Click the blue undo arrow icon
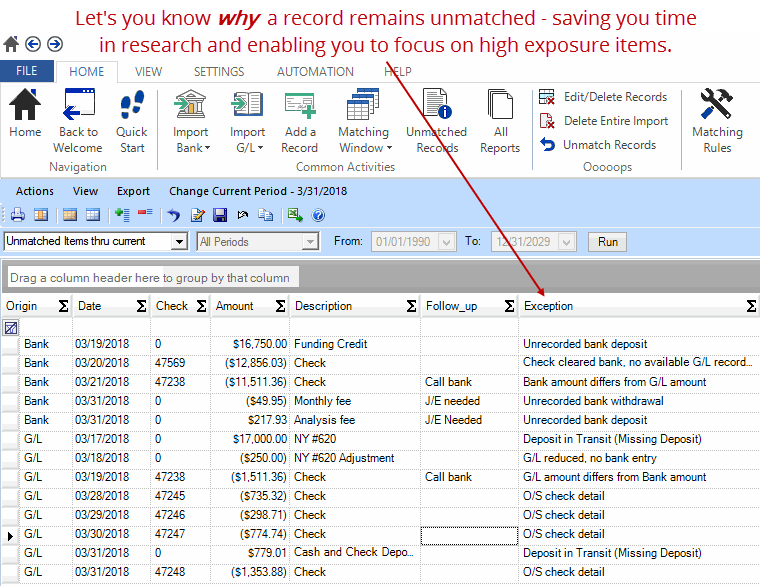 [174, 215]
